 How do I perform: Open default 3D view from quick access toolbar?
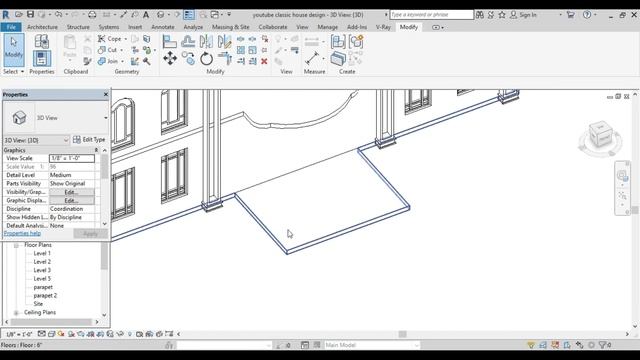[161, 15]
